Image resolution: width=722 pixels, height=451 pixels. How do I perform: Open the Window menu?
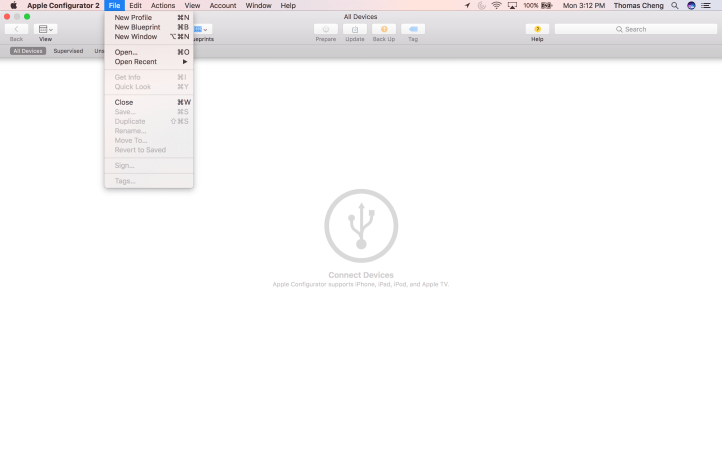[258, 6]
